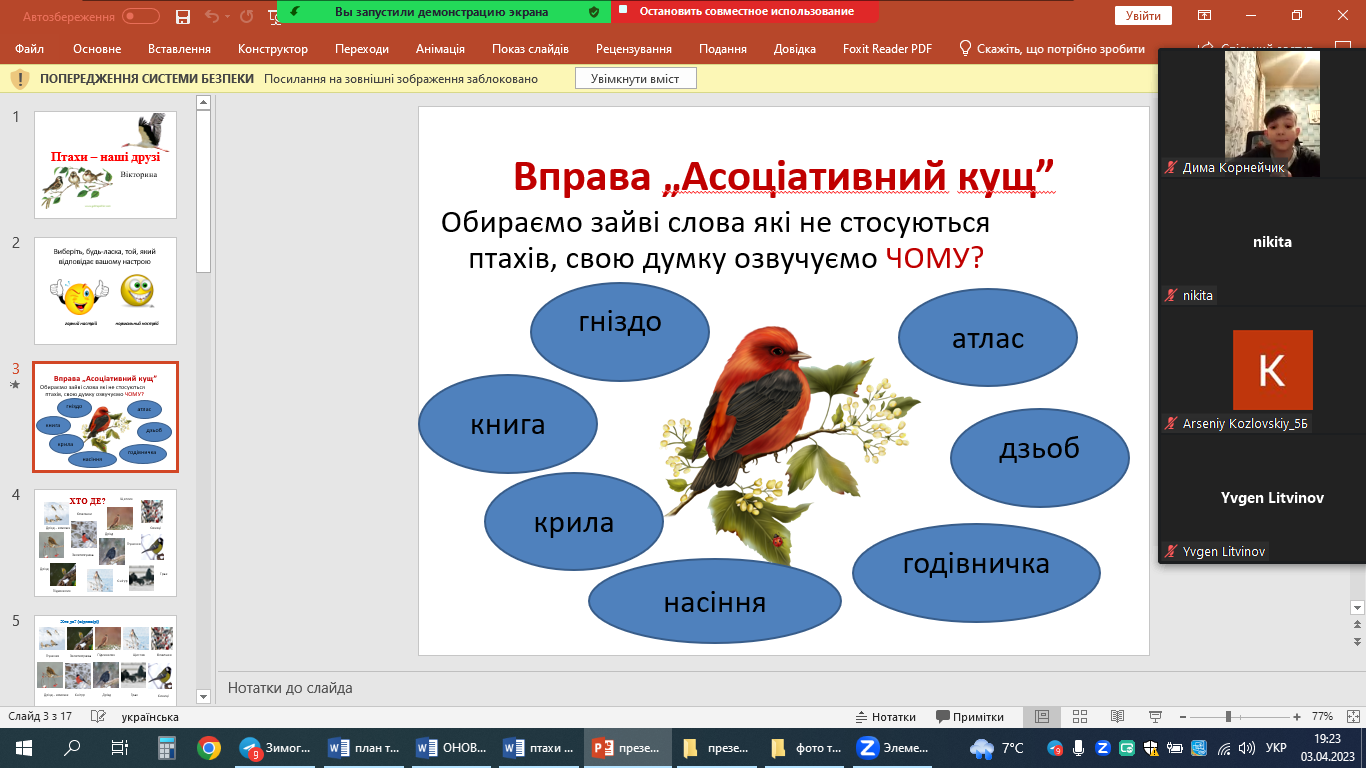Select slide 2 thumbnail with smiley faces

[106, 291]
